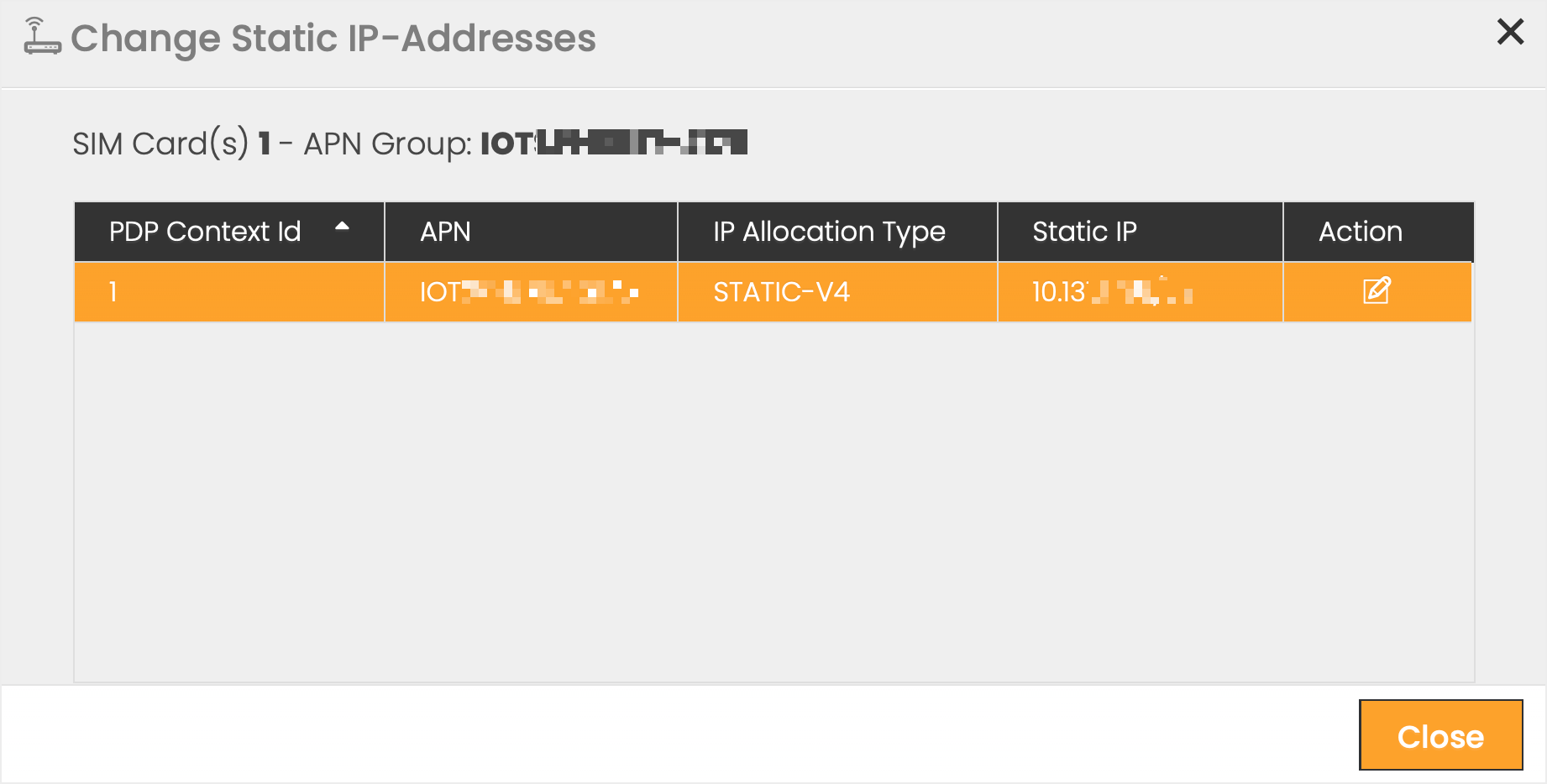Click the SIM Card(s) label text
The width and height of the screenshot is (1547, 784).
pos(160,144)
